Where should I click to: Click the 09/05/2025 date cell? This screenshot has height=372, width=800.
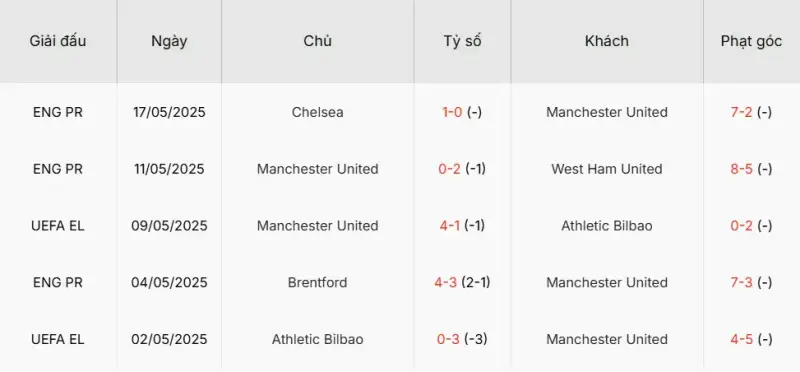click(x=169, y=226)
